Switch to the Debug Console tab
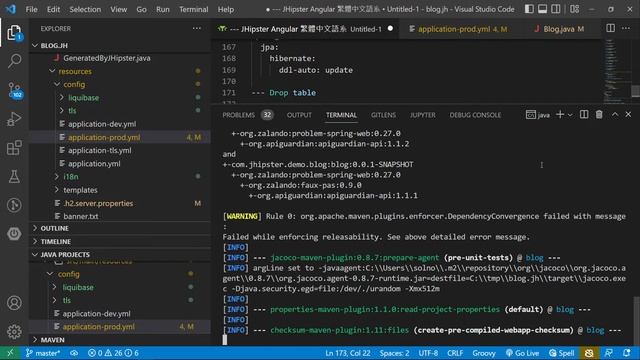The height and width of the screenshot is (360, 640). [x=475, y=115]
